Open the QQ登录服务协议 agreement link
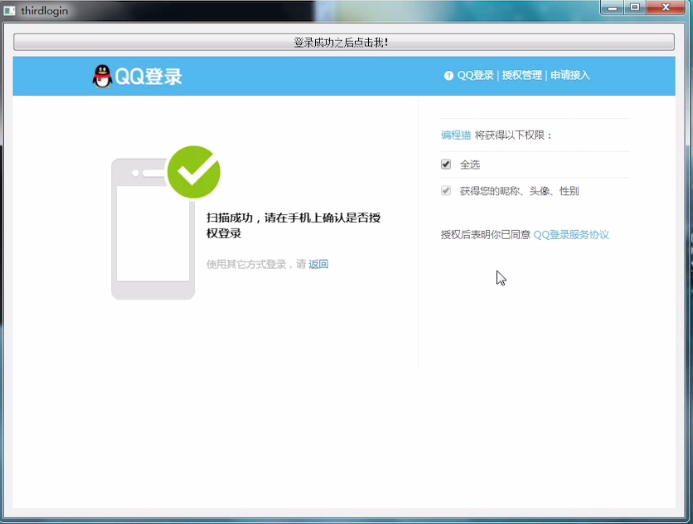 tap(571, 235)
